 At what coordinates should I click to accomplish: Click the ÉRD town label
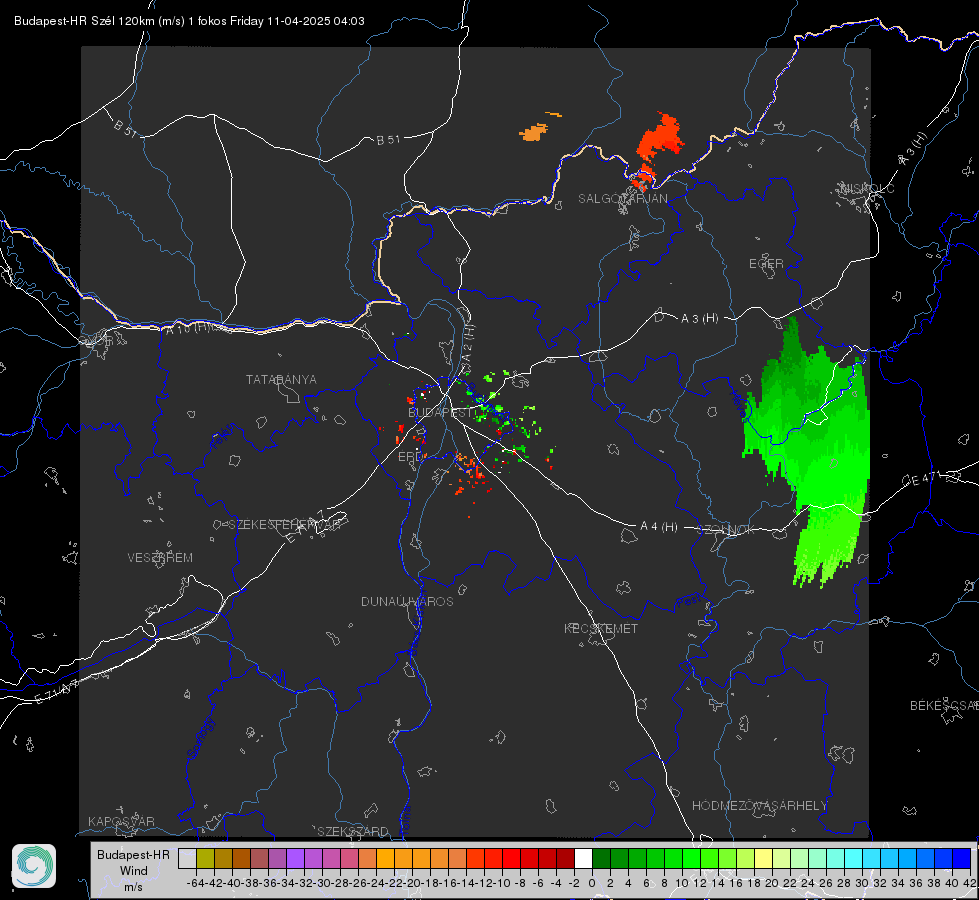pos(410,457)
